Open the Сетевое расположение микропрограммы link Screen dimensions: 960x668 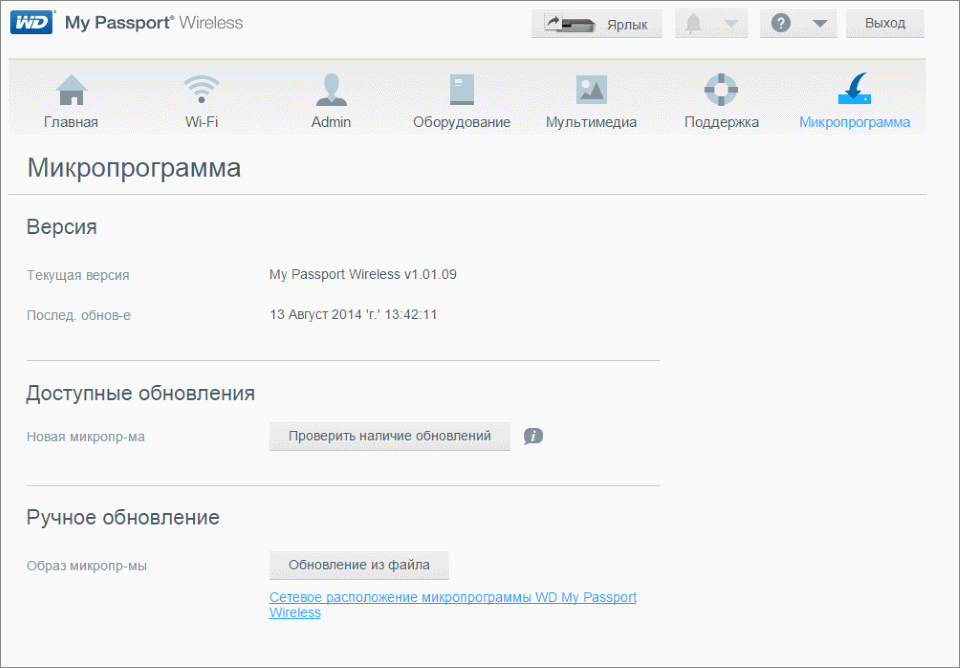pos(453,597)
